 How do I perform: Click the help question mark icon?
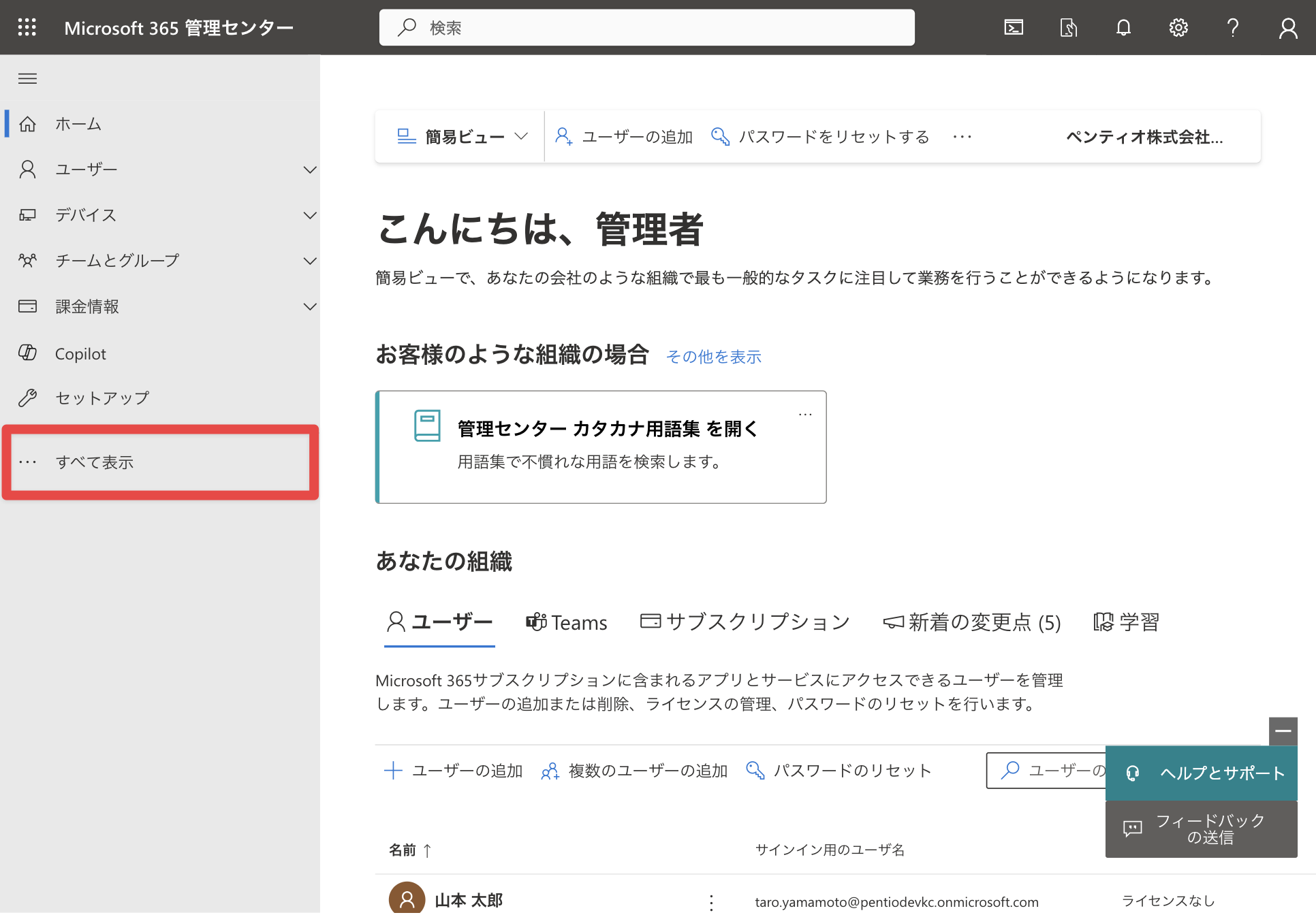coord(1233,27)
